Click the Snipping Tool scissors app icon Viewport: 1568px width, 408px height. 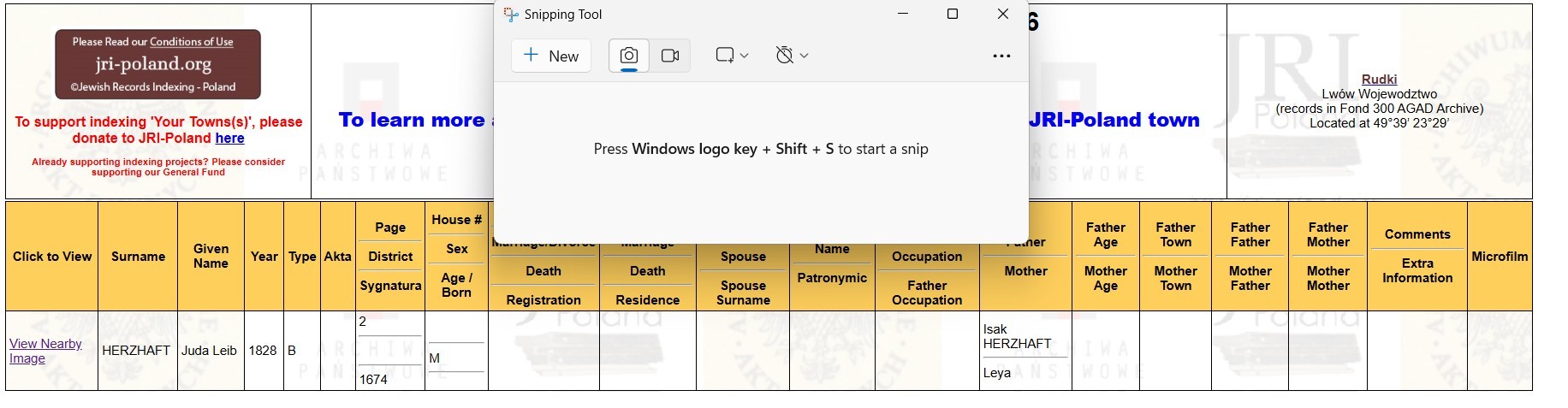click(x=511, y=15)
